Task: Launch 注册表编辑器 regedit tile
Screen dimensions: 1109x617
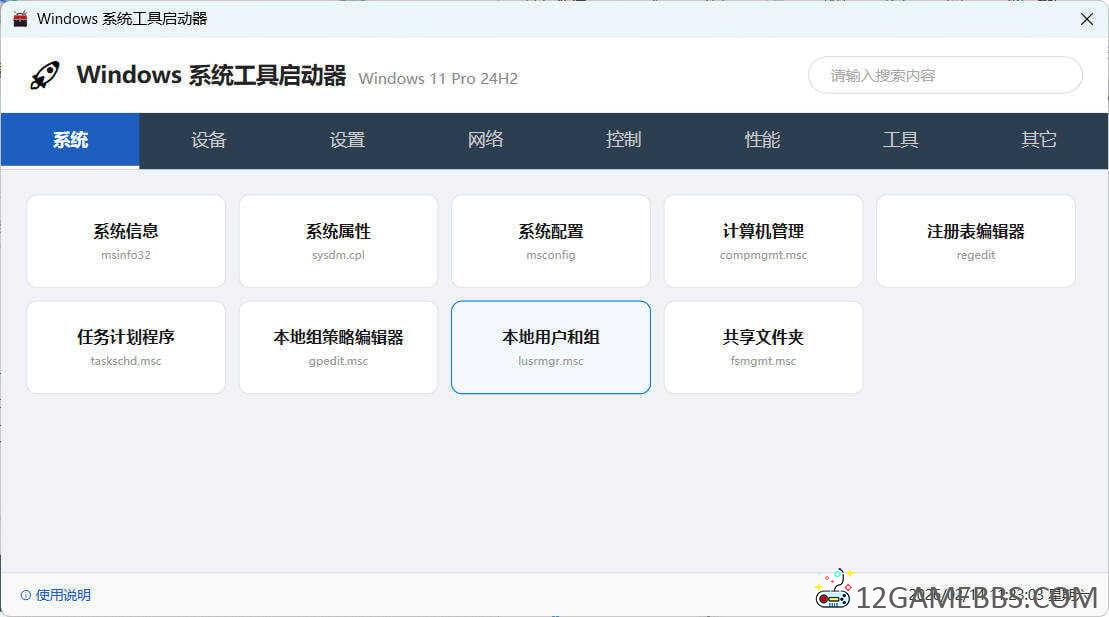Action: pos(976,241)
